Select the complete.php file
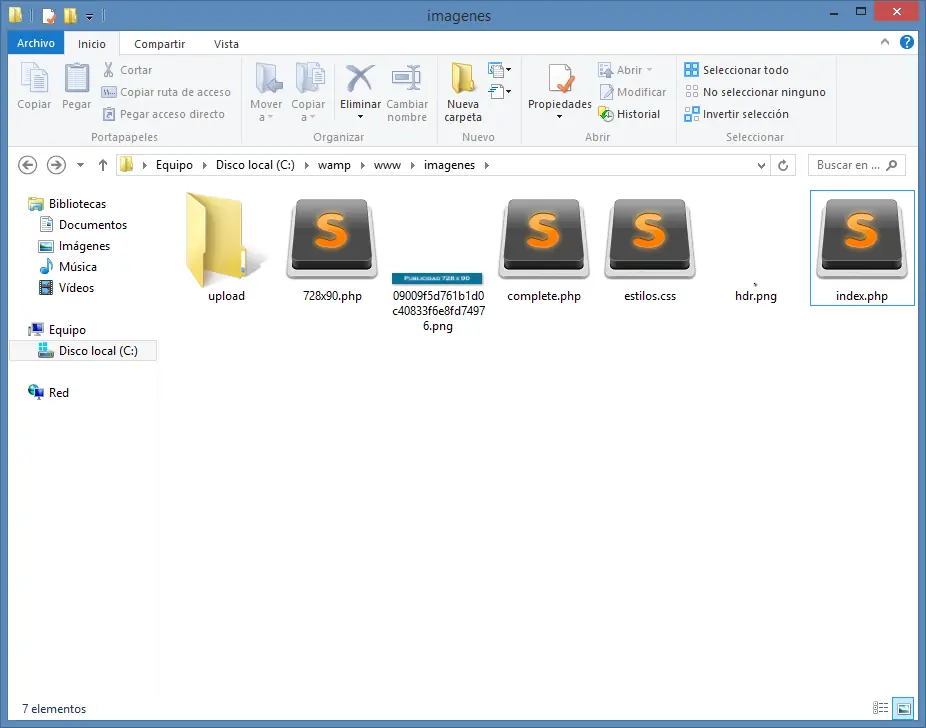This screenshot has height=728, width=926. (x=544, y=248)
